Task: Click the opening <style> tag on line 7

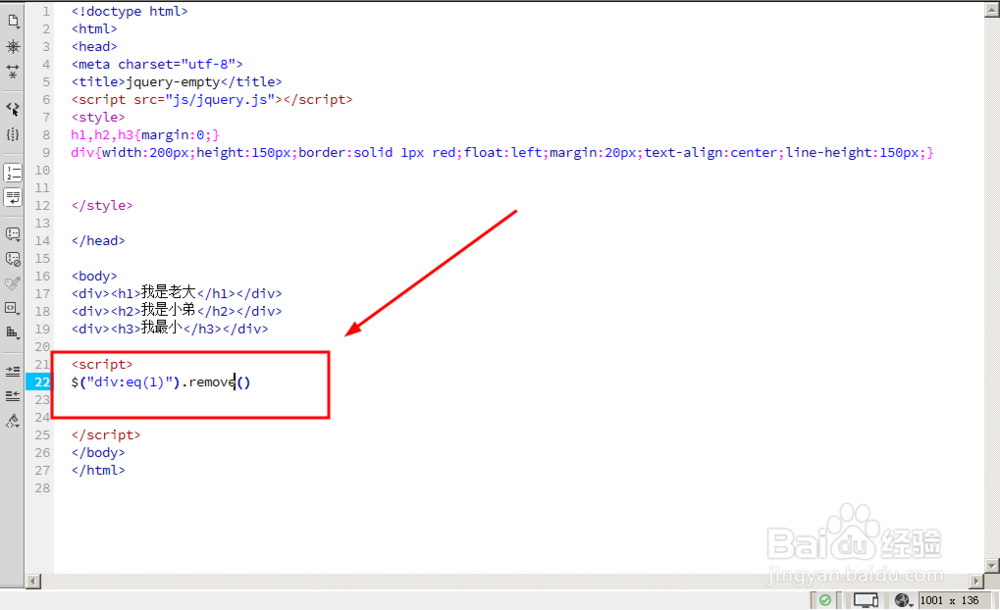Action: tap(98, 117)
